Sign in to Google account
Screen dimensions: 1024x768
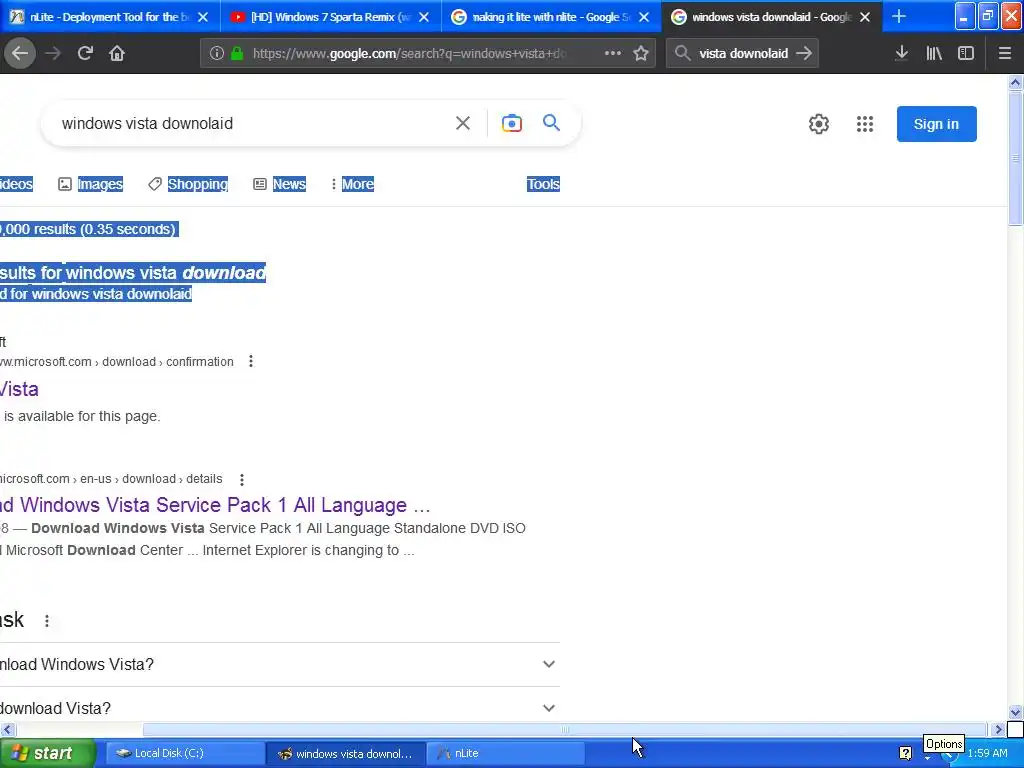coord(936,124)
